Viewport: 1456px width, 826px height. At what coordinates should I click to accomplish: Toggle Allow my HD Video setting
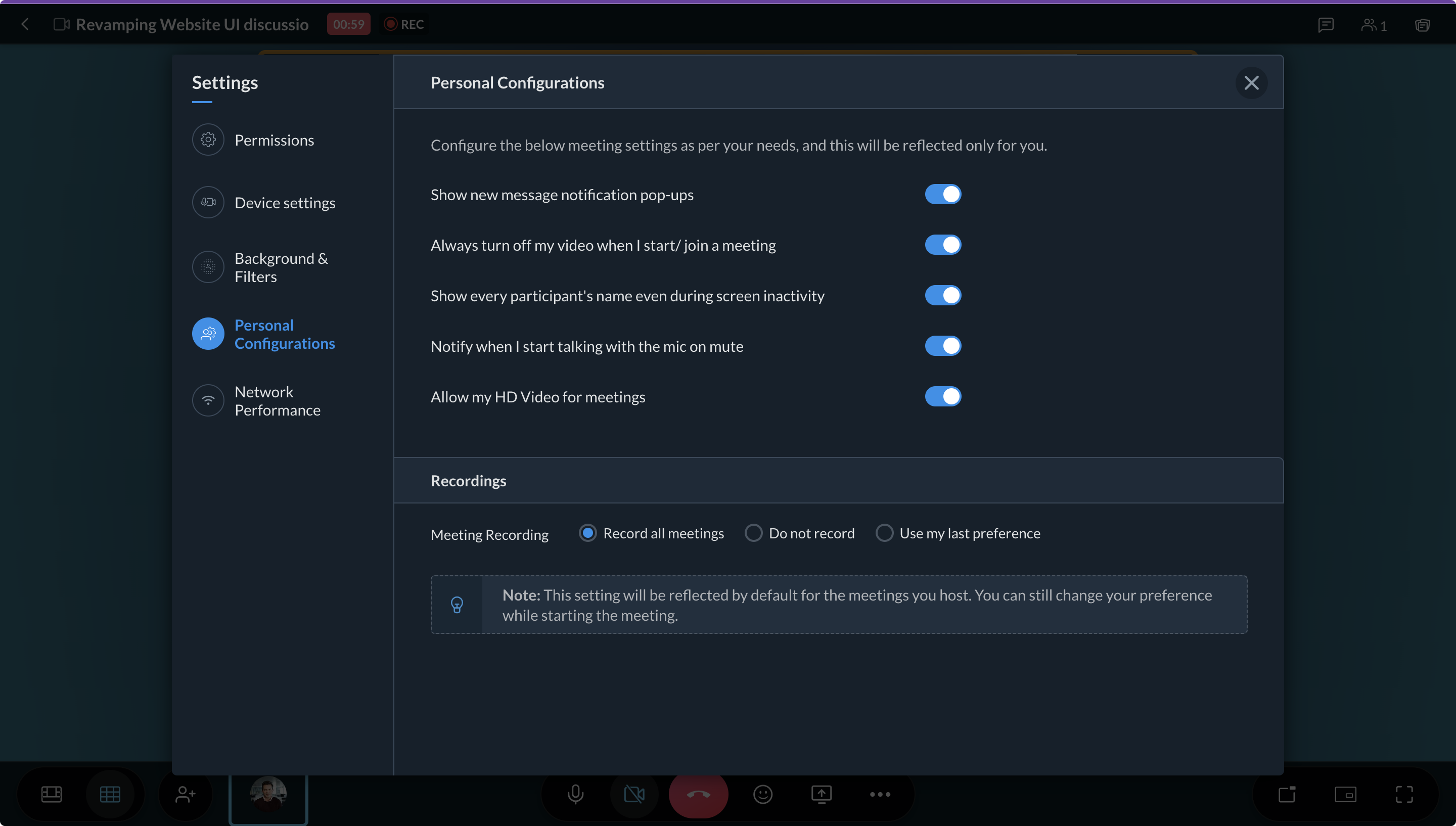coord(943,396)
